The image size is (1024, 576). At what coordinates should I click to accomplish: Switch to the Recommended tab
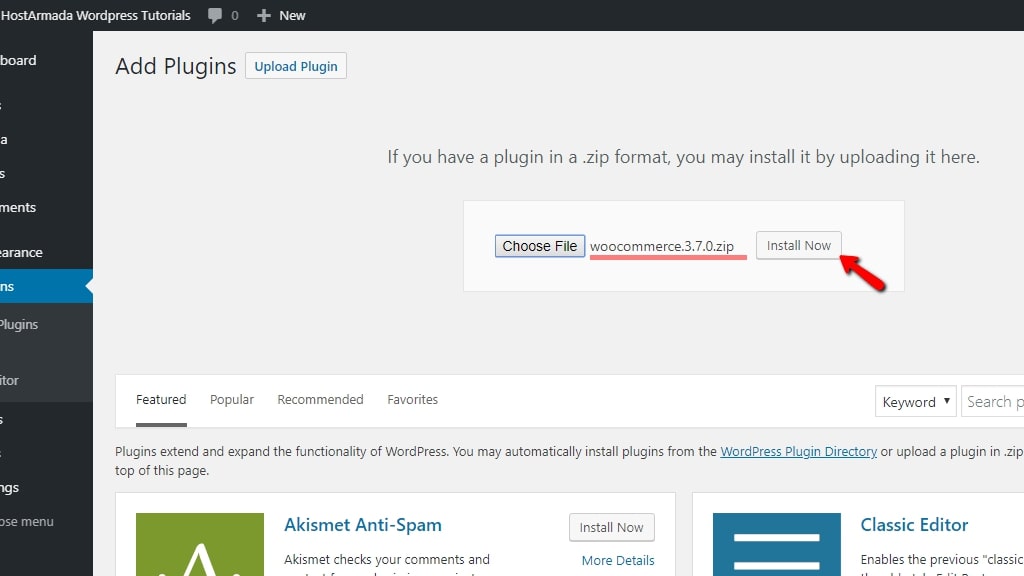click(x=320, y=400)
